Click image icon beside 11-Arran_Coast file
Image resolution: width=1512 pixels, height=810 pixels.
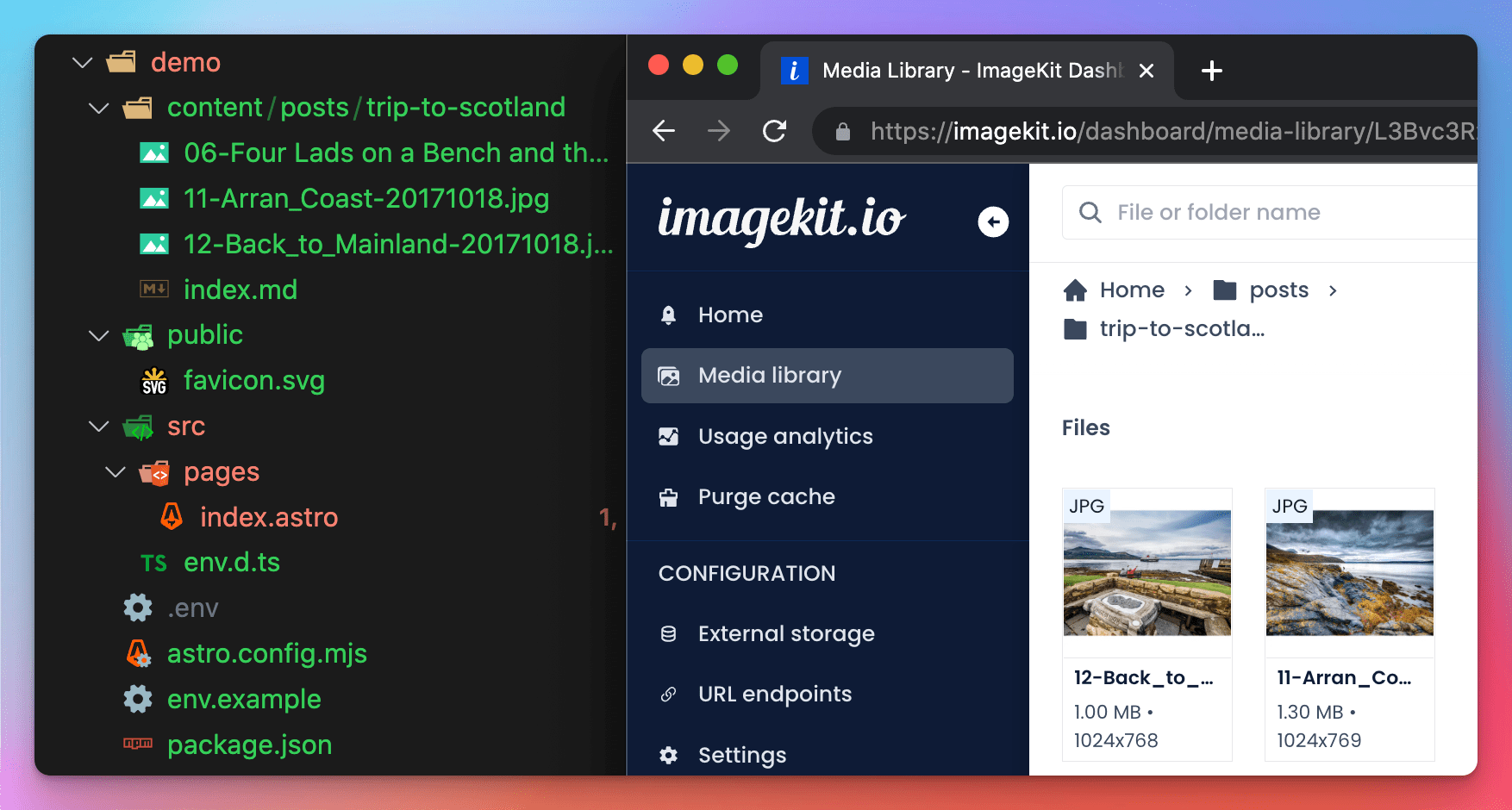(154, 199)
